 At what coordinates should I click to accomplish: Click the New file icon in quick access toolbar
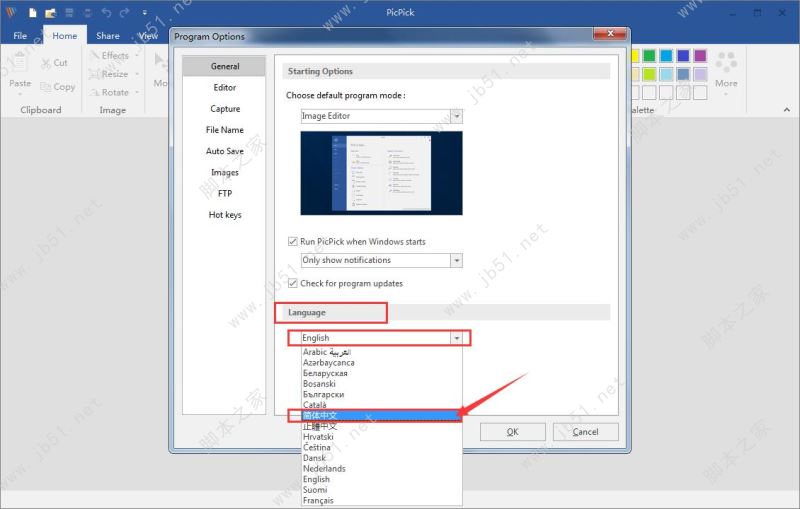pyautogui.click(x=32, y=13)
